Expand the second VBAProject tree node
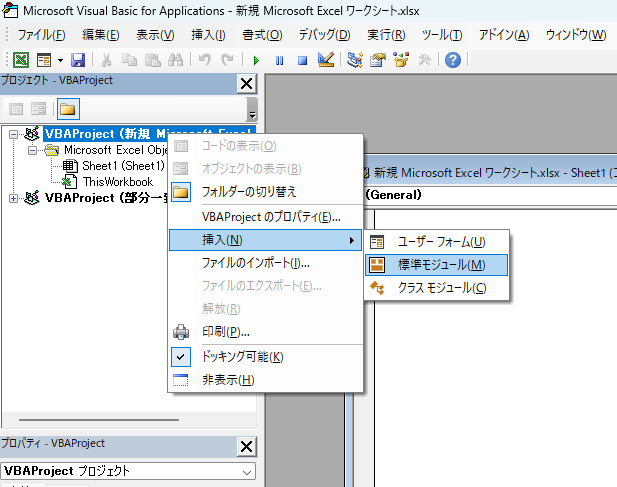Image resolution: width=617 pixels, height=487 pixels. pos(14,198)
